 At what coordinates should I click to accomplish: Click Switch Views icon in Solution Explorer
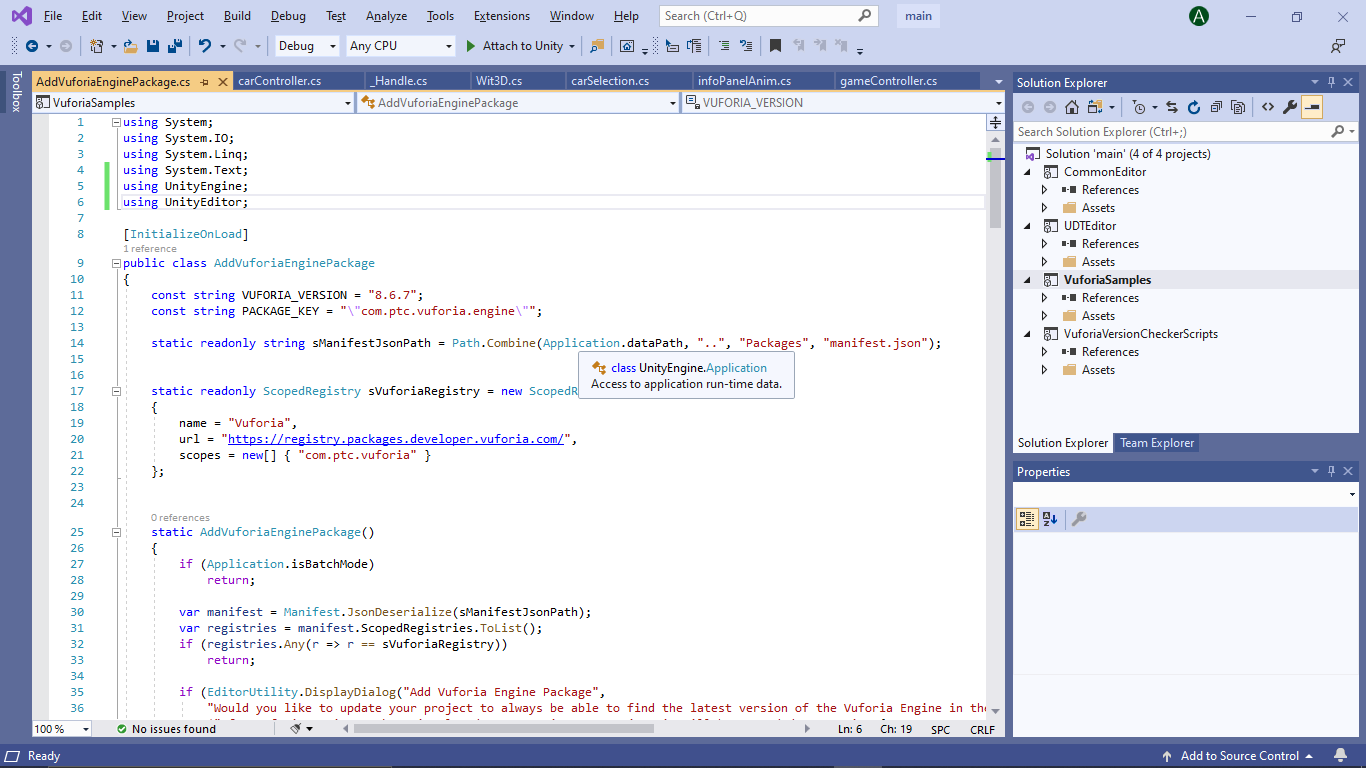click(1095, 107)
